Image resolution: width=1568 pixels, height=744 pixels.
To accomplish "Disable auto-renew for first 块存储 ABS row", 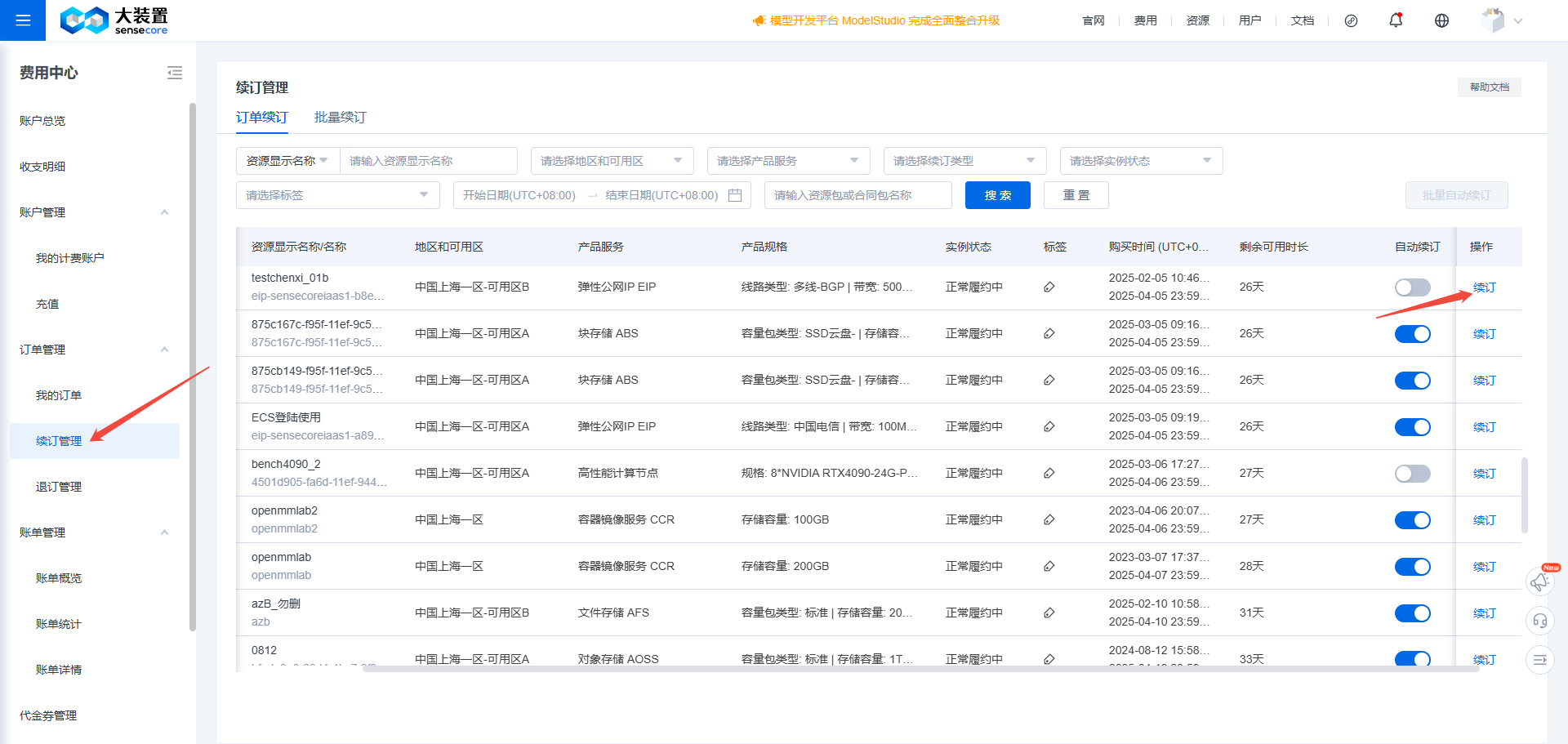I will [x=1412, y=334].
